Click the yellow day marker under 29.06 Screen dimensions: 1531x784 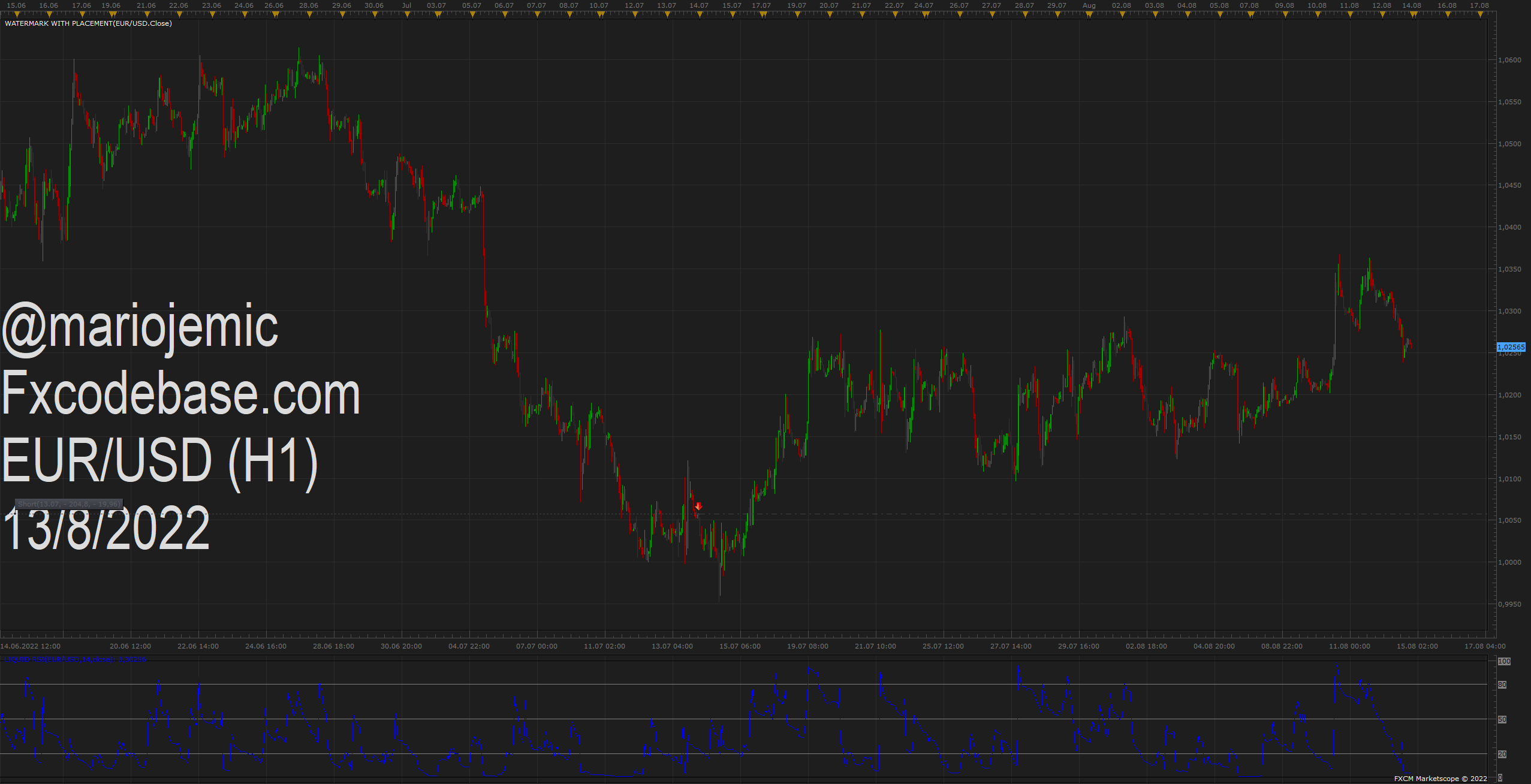pos(342,14)
